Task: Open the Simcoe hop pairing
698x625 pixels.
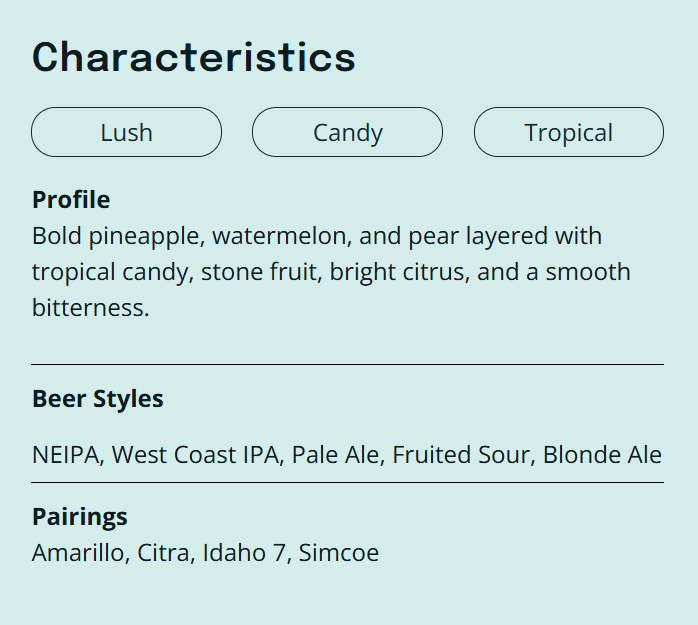Action: point(339,553)
